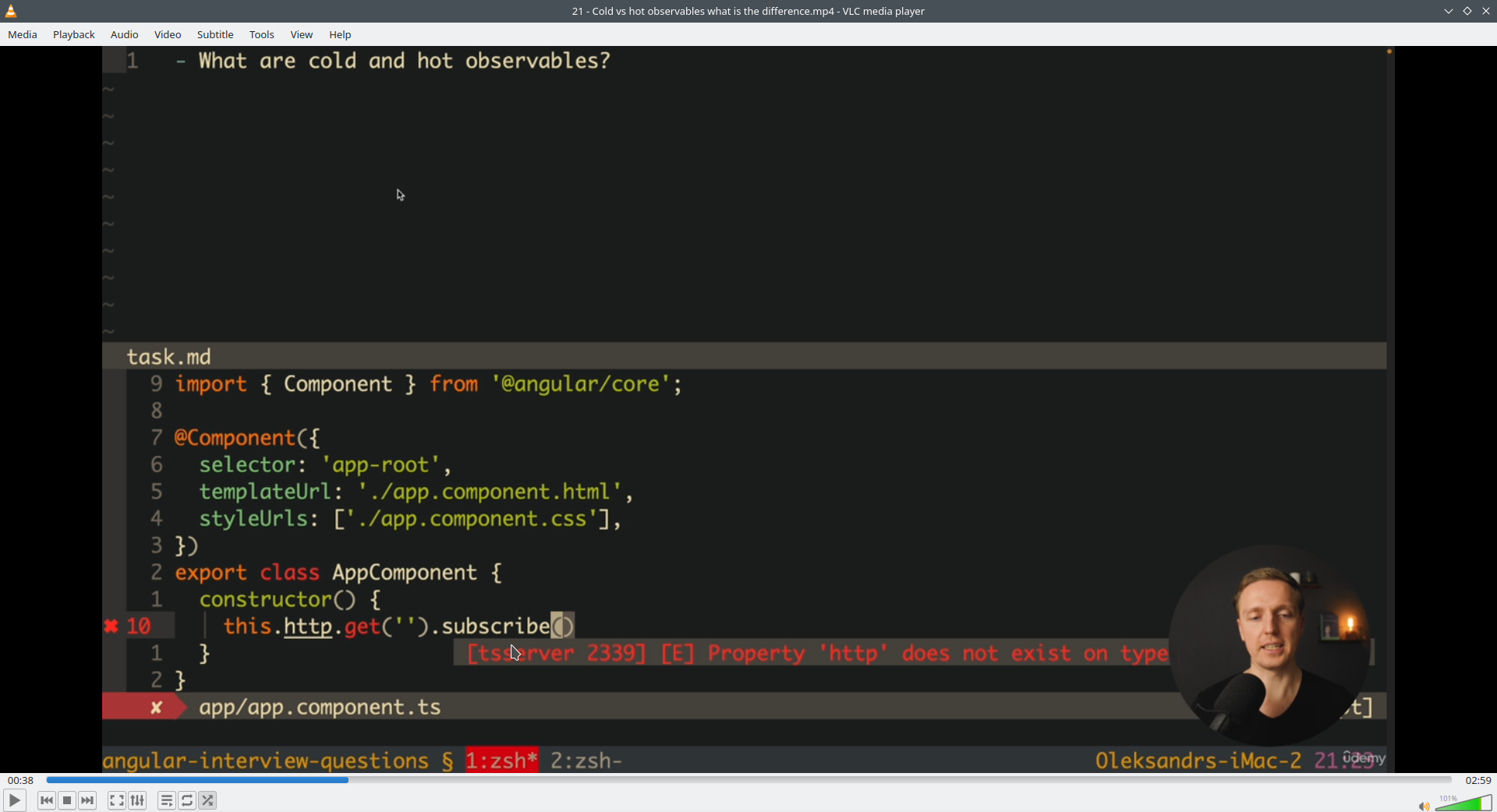The height and width of the screenshot is (812, 1497).
Task: Toggle fullscreen video mode
Action: pyautogui.click(x=116, y=800)
